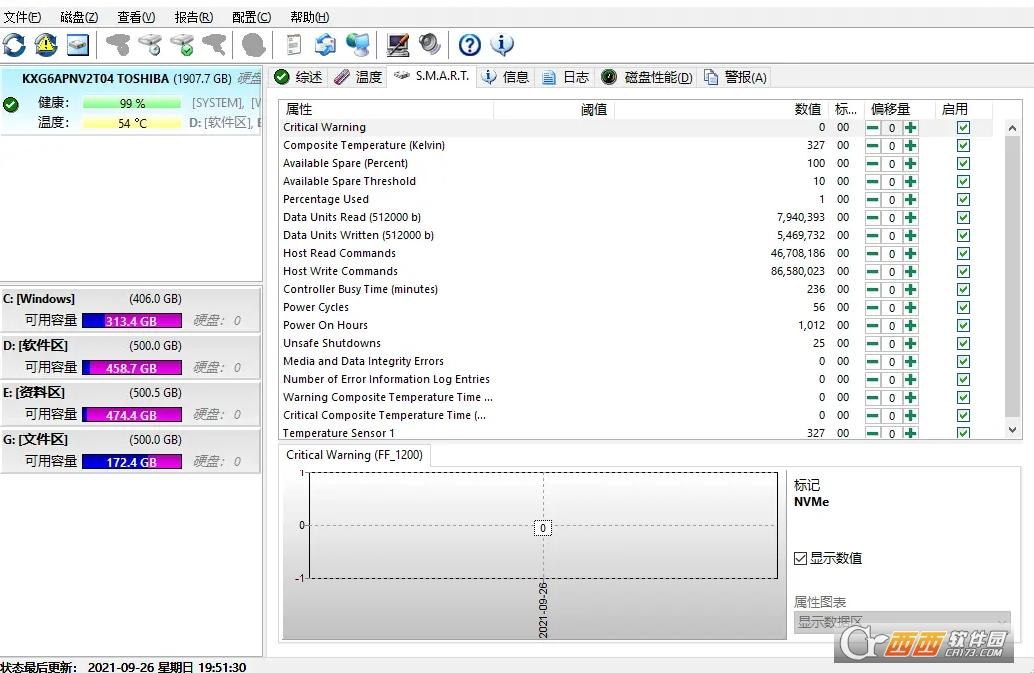1034x673 pixels.
Task: Click the speaker sound icon in toolbar
Action: 429,45
